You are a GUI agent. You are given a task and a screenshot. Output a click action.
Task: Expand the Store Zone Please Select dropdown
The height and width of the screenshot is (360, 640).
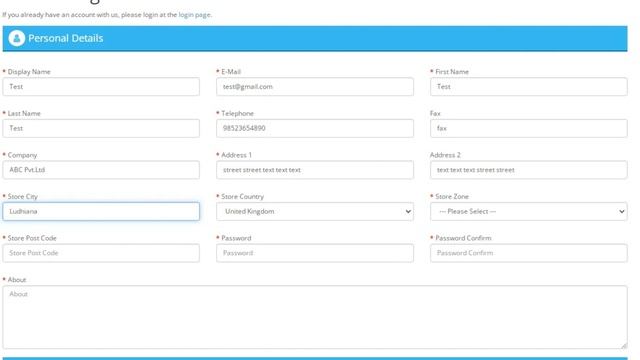(529, 211)
